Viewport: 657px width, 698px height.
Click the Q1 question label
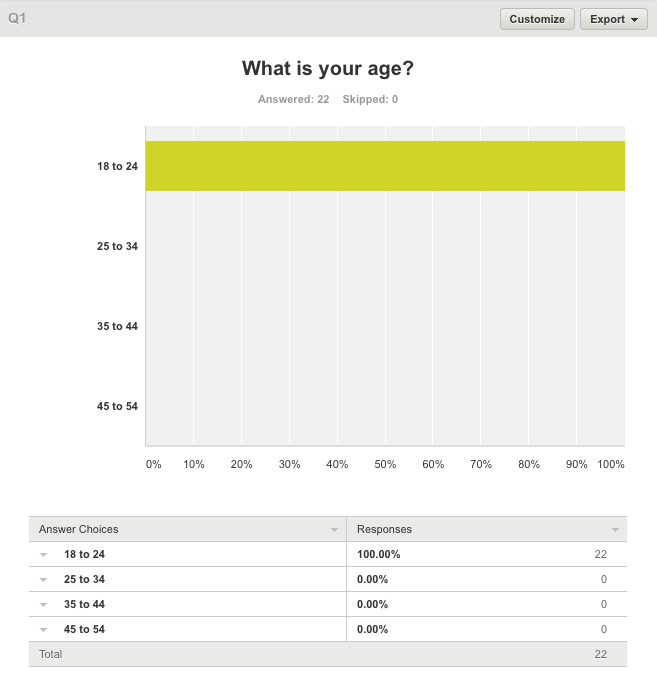(17, 19)
